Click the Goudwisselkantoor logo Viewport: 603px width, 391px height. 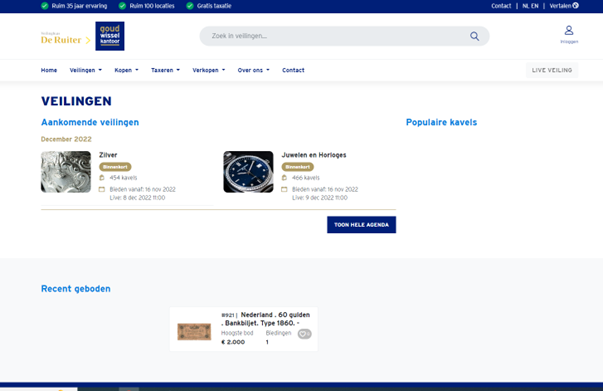[x=110, y=36]
